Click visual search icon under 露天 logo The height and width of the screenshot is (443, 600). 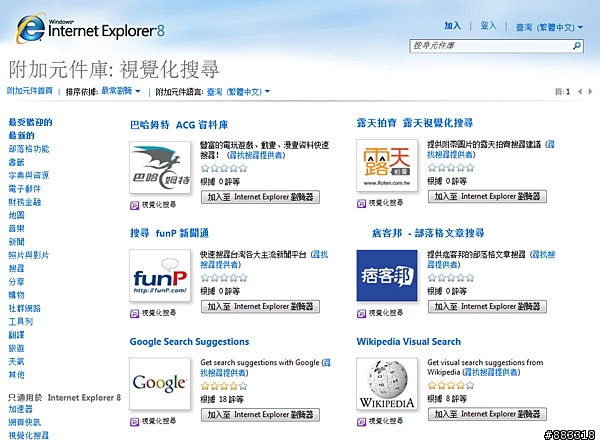pos(361,204)
